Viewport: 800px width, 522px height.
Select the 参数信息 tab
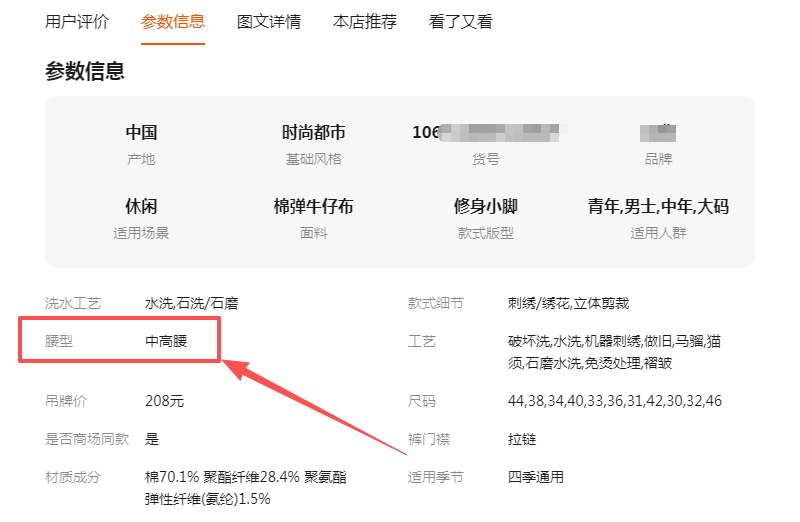[173, 21]
